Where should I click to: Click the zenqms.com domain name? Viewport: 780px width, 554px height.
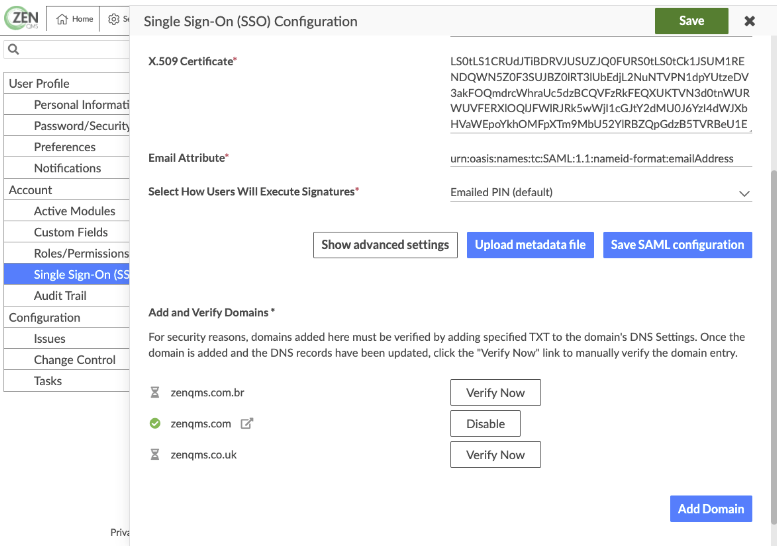[200, 423]
